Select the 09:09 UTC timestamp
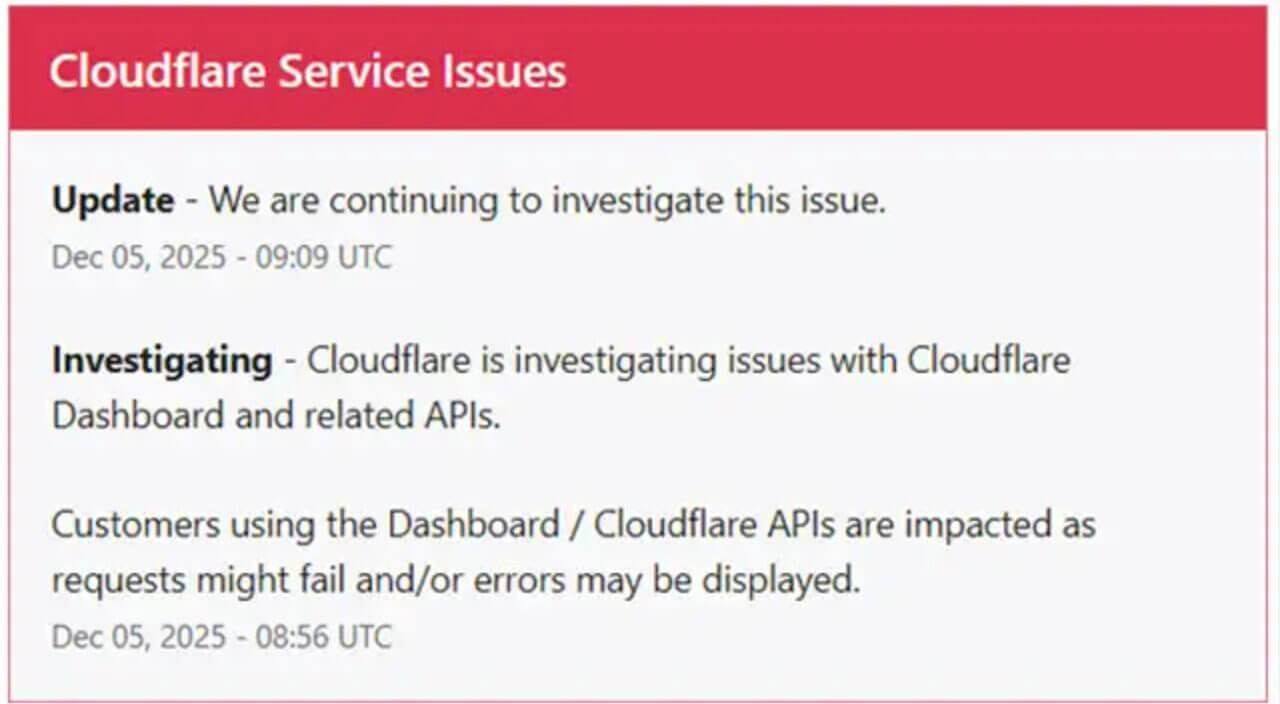The image size is (1280, 704). 222,258
